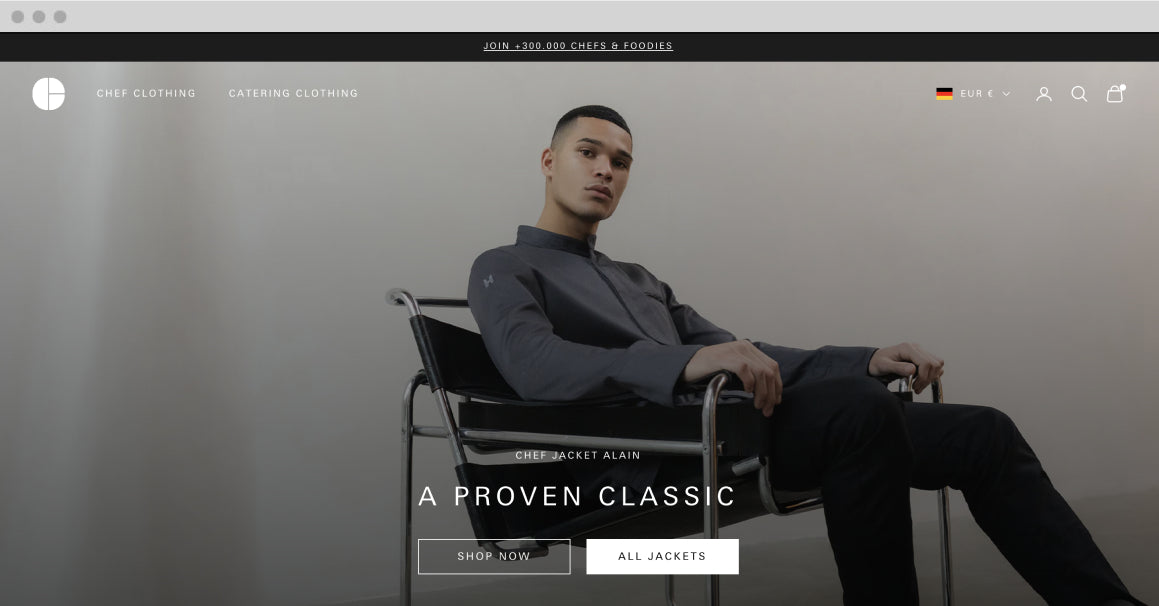The height and width of the screenshot is (606, 1159).
Task: Click the German flag icon
Action: (x=944, y=94)
